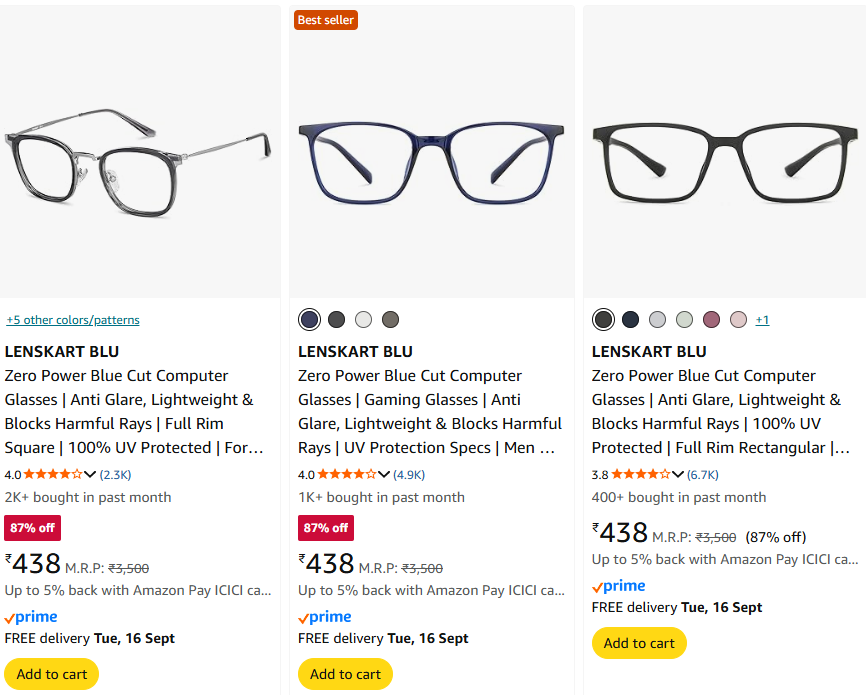
Task: Click the Best seller badge
Action: (325, 20)
